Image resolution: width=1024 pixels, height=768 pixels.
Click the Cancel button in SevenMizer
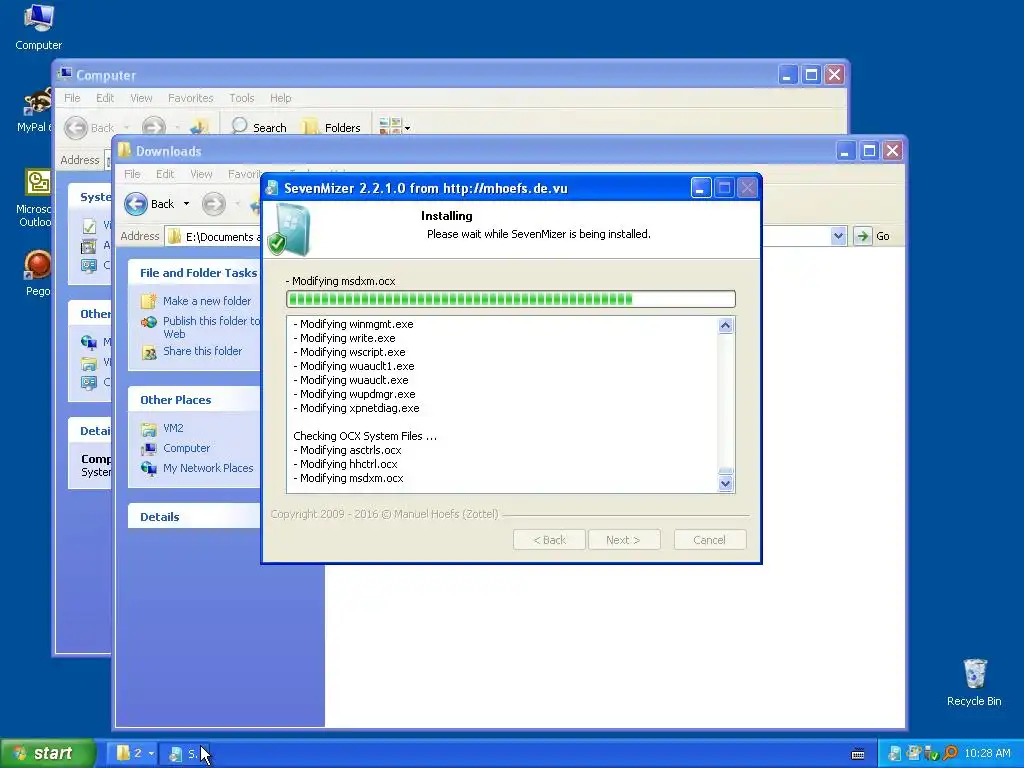709,540
